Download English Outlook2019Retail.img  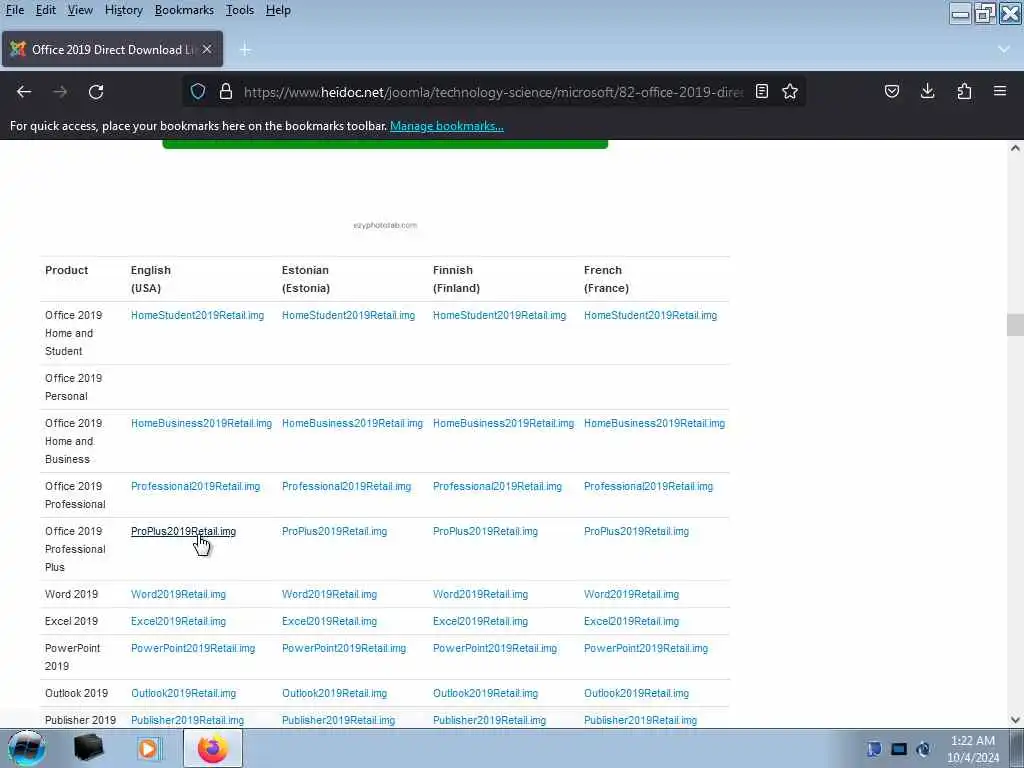tap(184, 694)
